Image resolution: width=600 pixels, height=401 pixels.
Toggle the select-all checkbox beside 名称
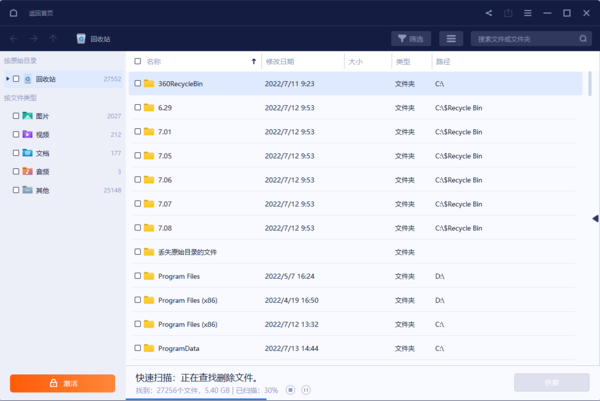(x=138, y=61)
